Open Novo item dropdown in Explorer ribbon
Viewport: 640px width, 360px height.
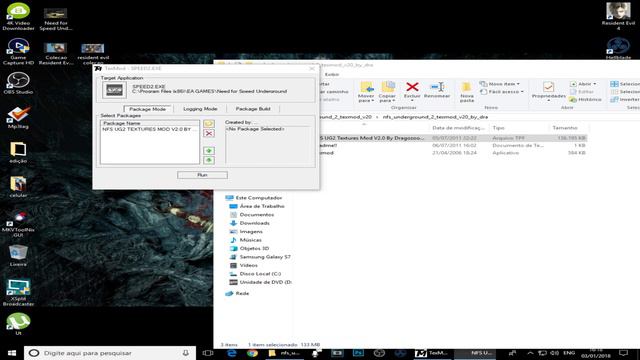pyautogui.click(x=500, y=84)
